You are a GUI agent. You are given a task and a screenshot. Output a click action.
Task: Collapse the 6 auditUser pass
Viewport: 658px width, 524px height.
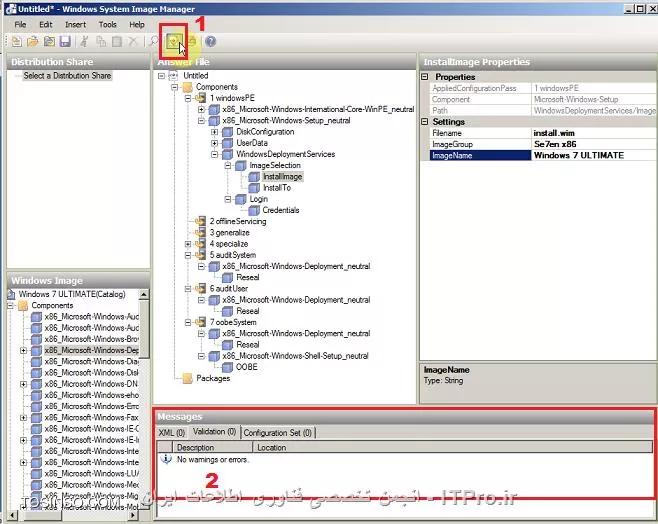188,289
